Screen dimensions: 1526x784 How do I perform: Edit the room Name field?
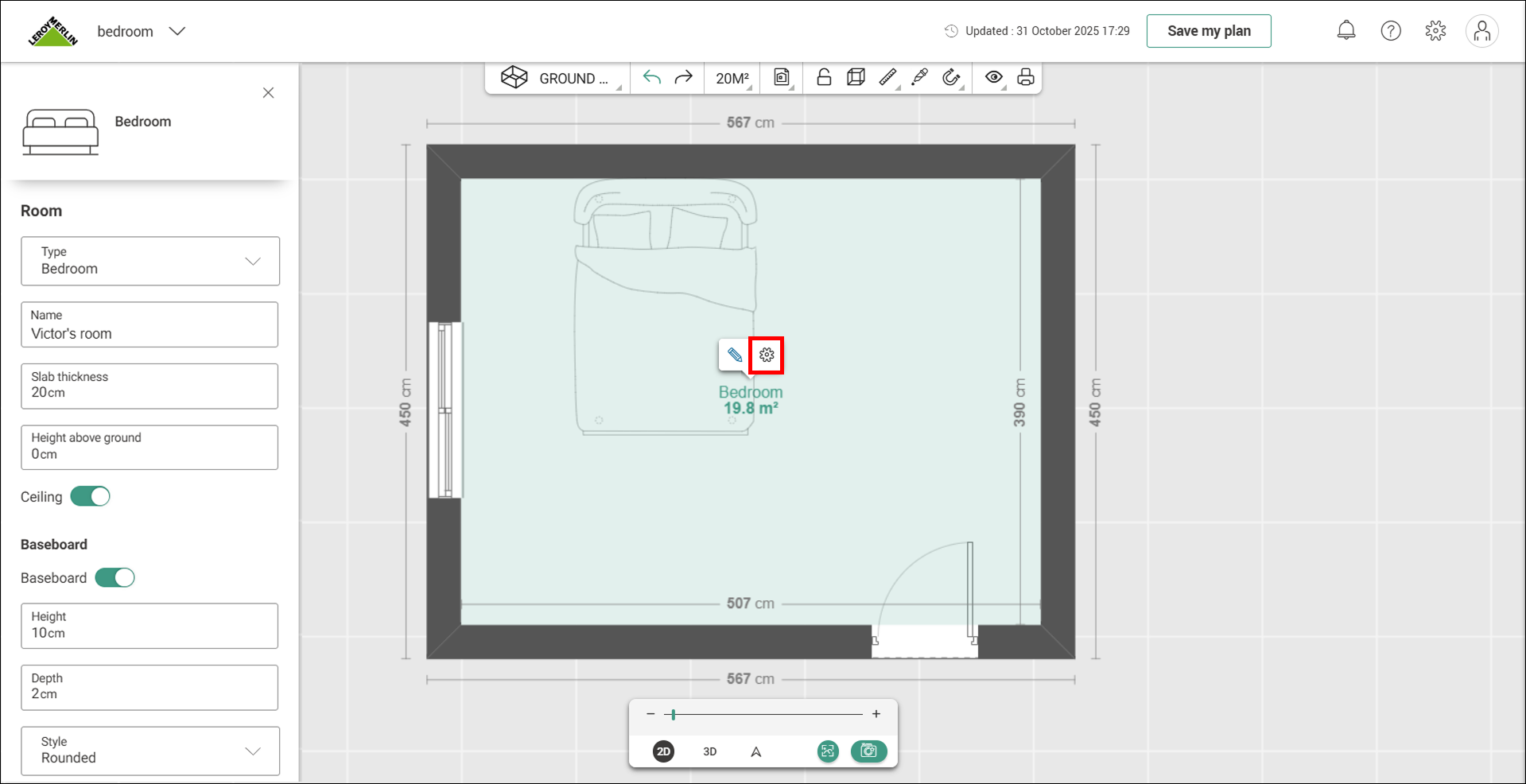pyautogui.click(x=149, y=324)
